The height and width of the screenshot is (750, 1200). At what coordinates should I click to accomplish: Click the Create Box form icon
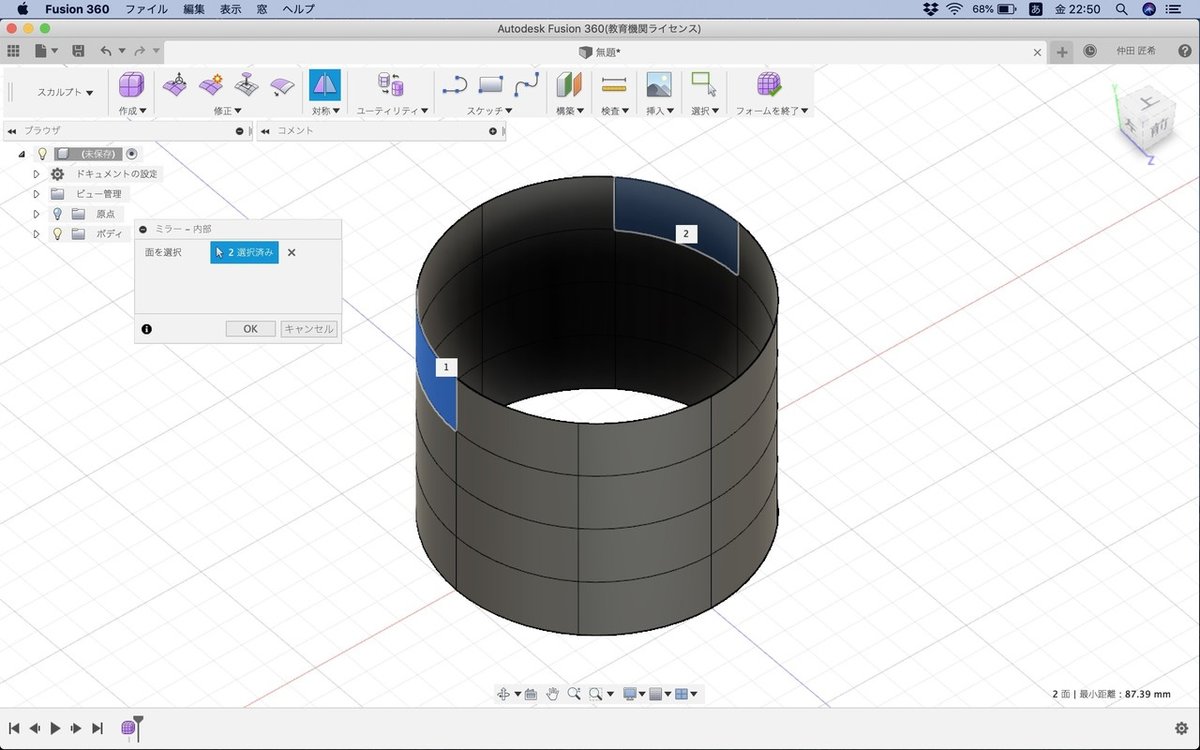tap(131, 85)
